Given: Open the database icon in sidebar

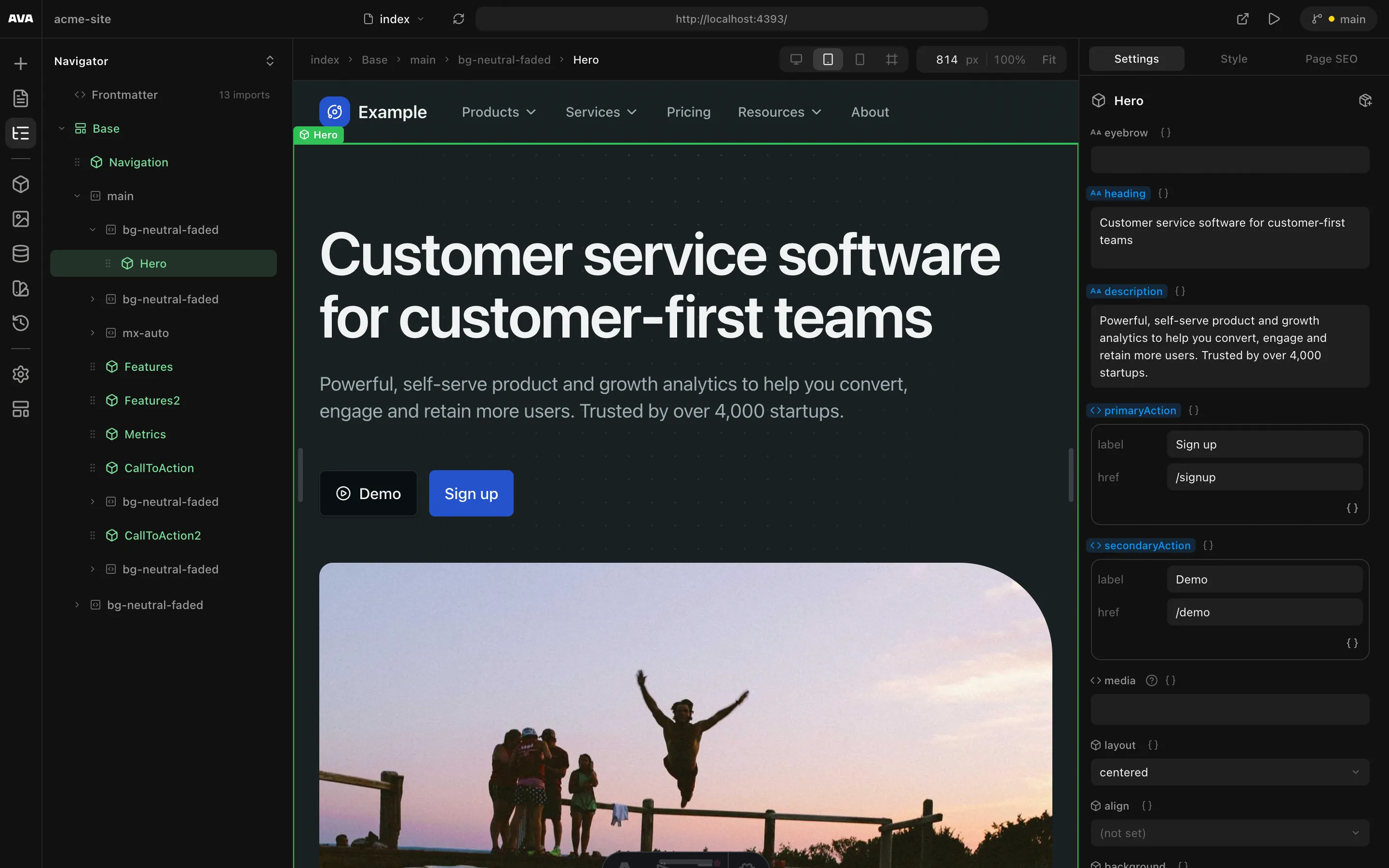Looking at the screenshot, I should point(21,254).
